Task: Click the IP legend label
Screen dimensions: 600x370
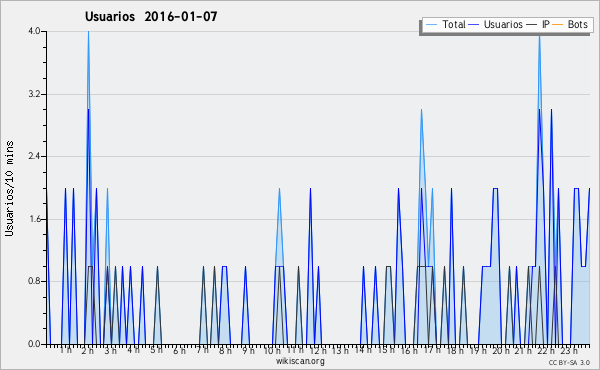Action: [546, 24]
